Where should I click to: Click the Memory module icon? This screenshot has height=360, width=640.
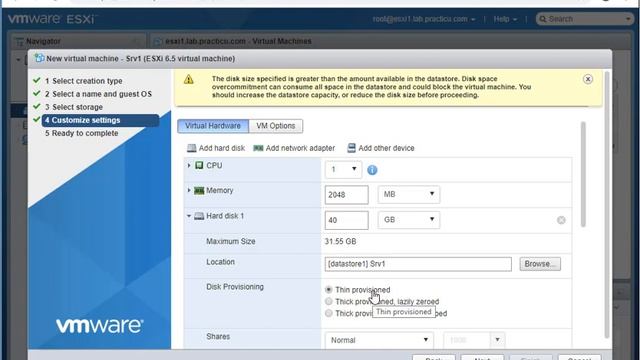click(x=199, y=191)
